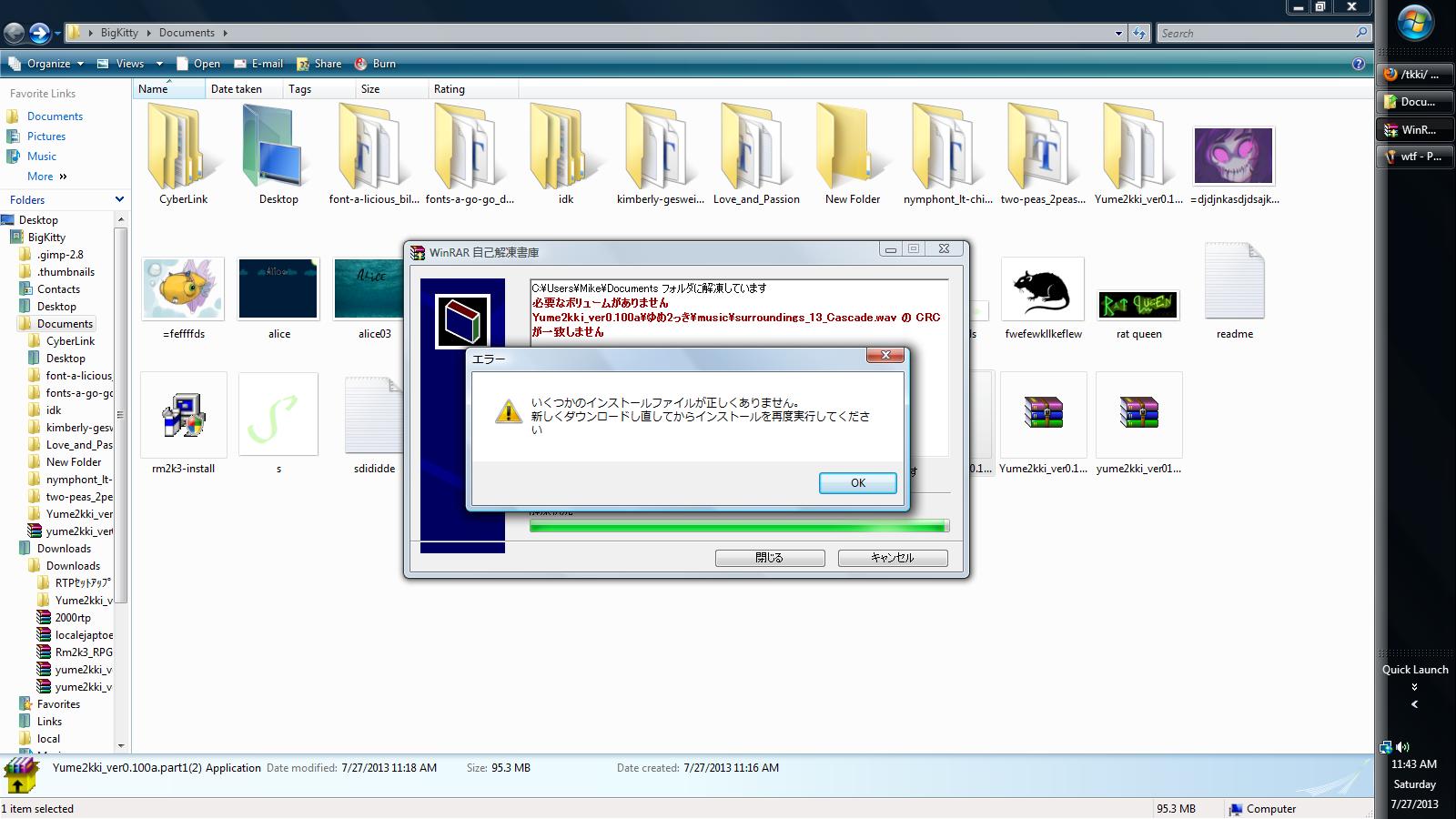The height and width of the screenshot is (819, 1456).
Task: Select the rm2k3-install installer icon
Action: click(183, 415)
